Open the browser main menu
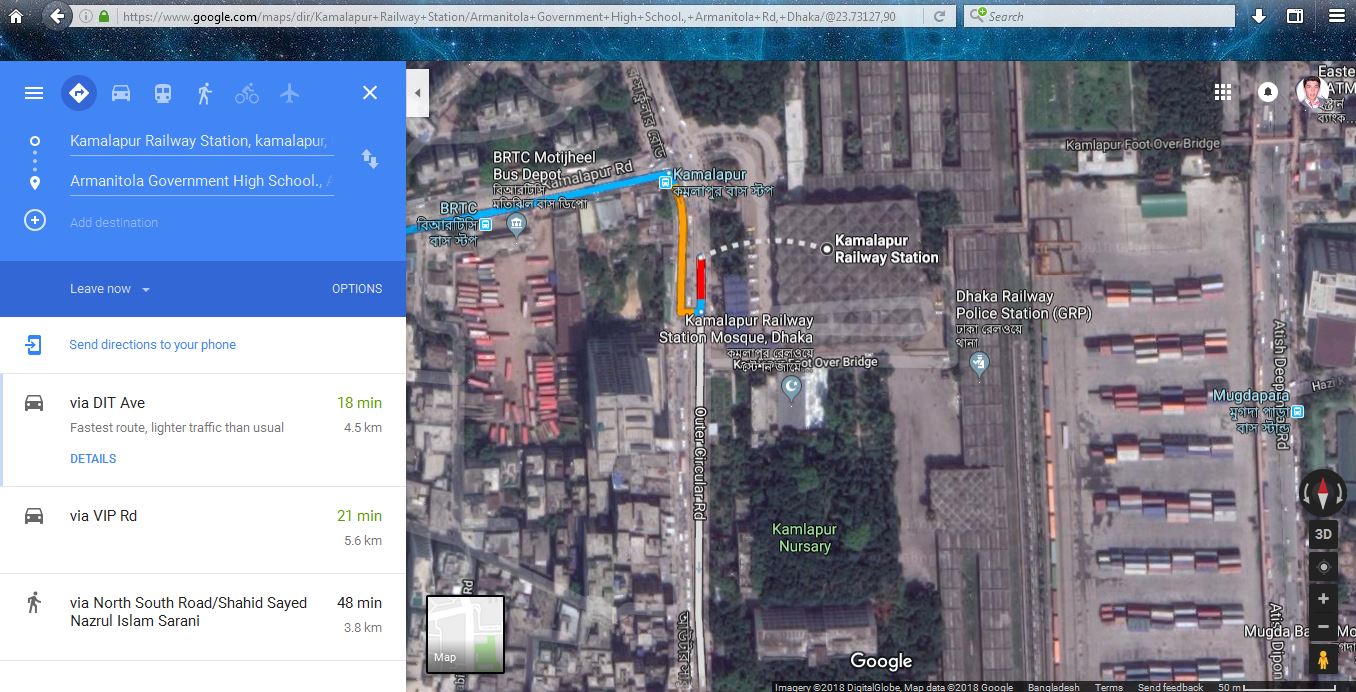The height and width of the screenshot is (692, 1356). (1336, 16)
